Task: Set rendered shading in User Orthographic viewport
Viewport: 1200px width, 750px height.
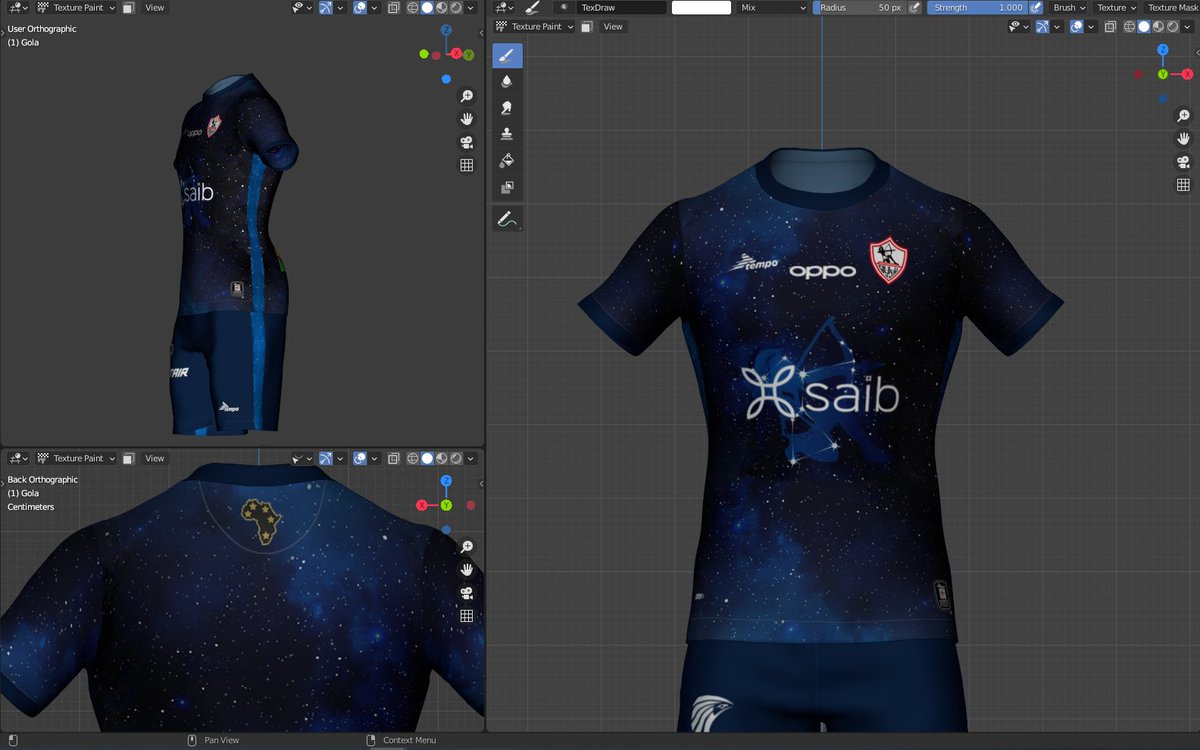Action: [456, 7]
